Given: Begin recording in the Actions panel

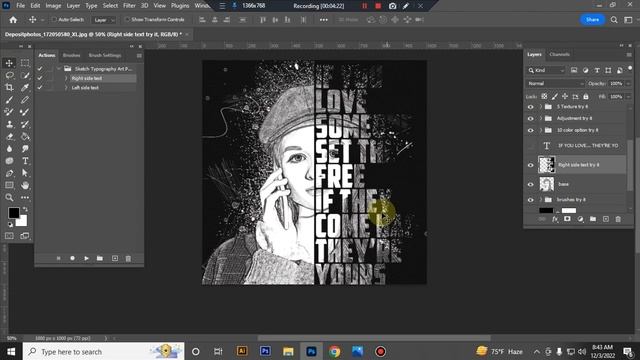Looking at the screenshot, I should 72,258.
